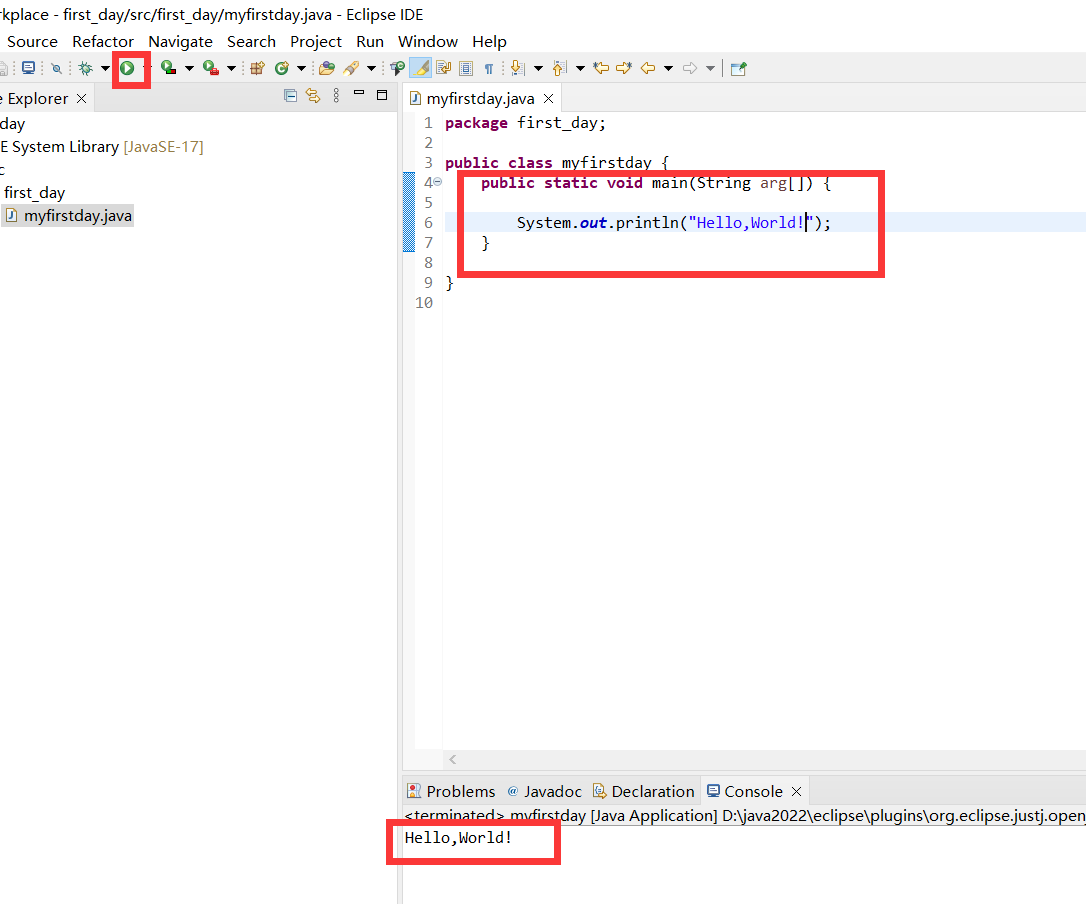Open Package Explorer View Menu dots
This screenshot has height=904, width=1086.
336,96
